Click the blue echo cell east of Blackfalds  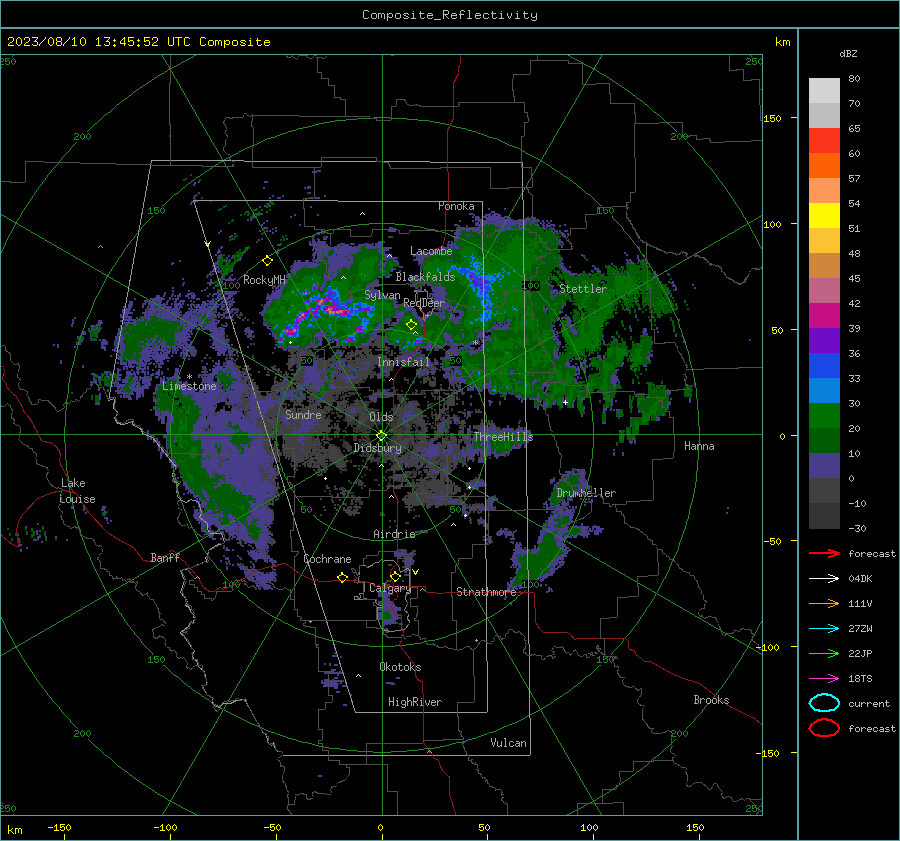tap(481, 284)
